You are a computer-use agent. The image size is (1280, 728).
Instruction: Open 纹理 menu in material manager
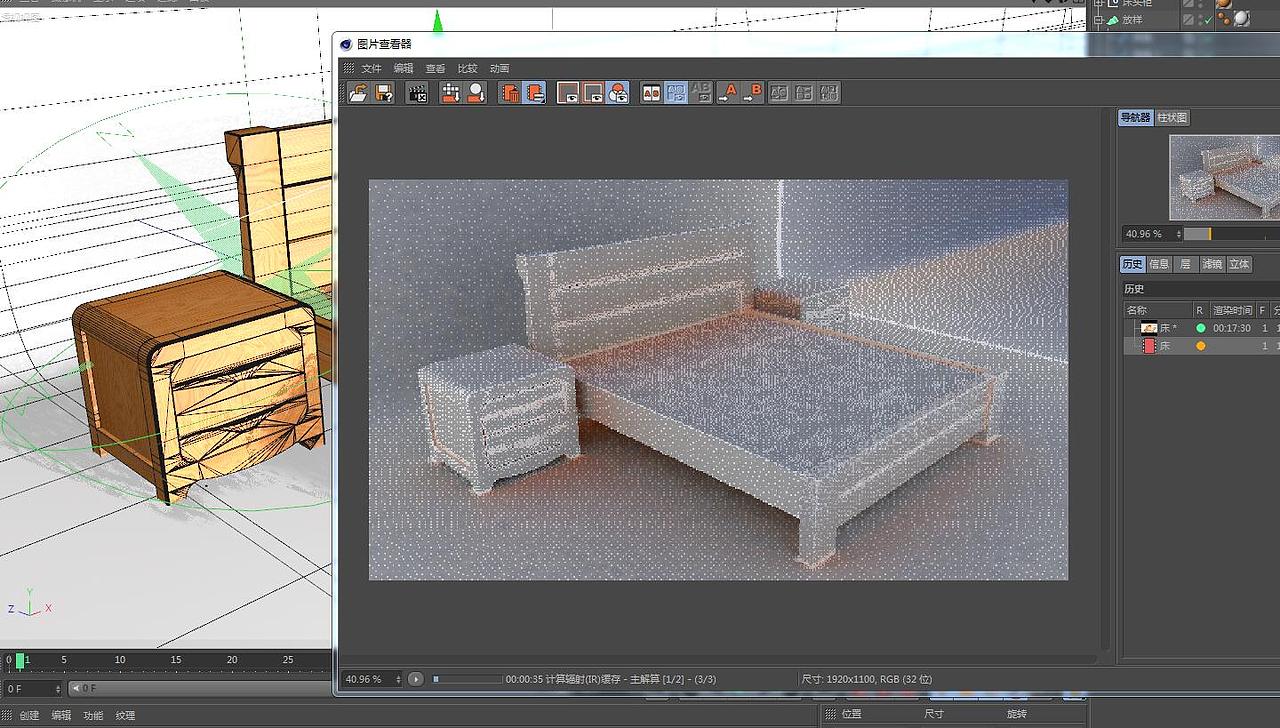pyautogui.click(x=125, y=716)
